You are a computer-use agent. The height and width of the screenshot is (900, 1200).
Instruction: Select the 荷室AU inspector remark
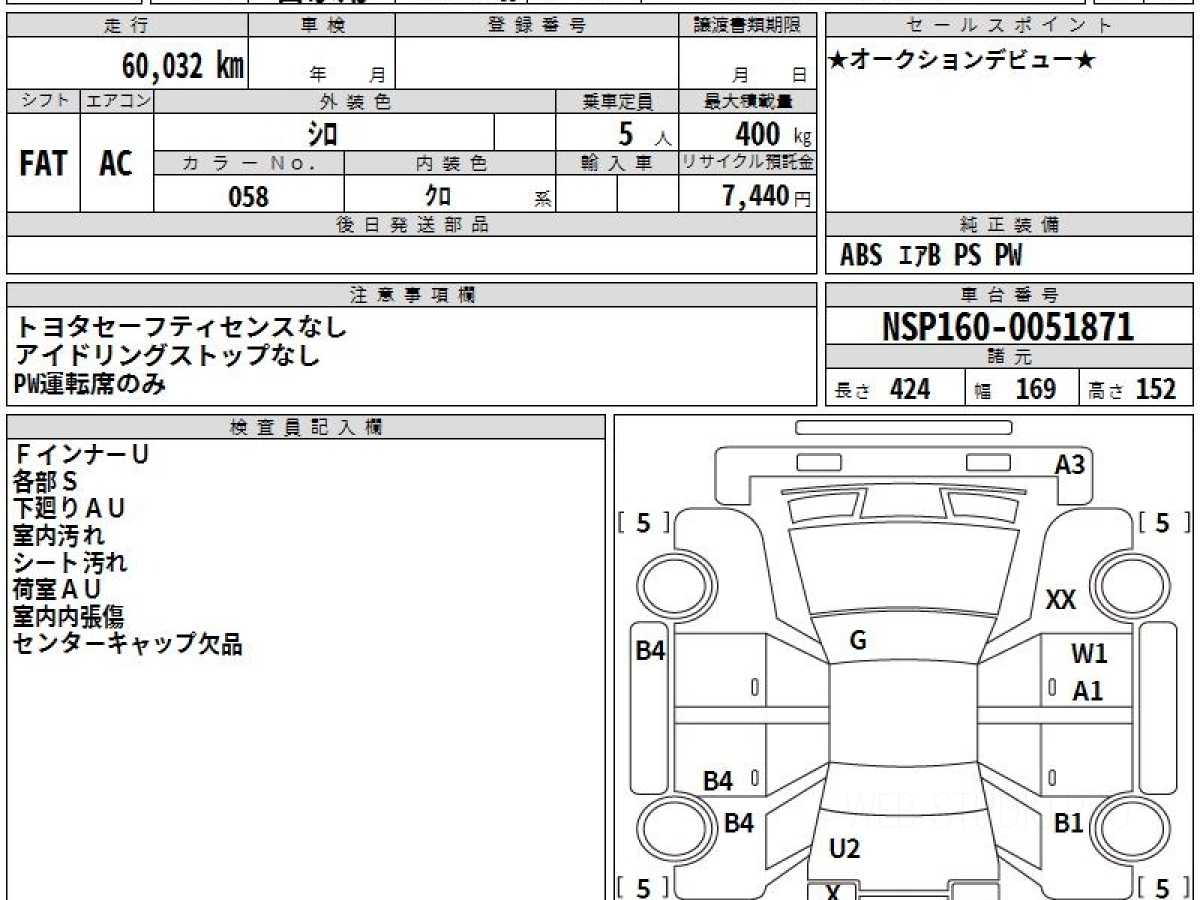coord(57,589)
